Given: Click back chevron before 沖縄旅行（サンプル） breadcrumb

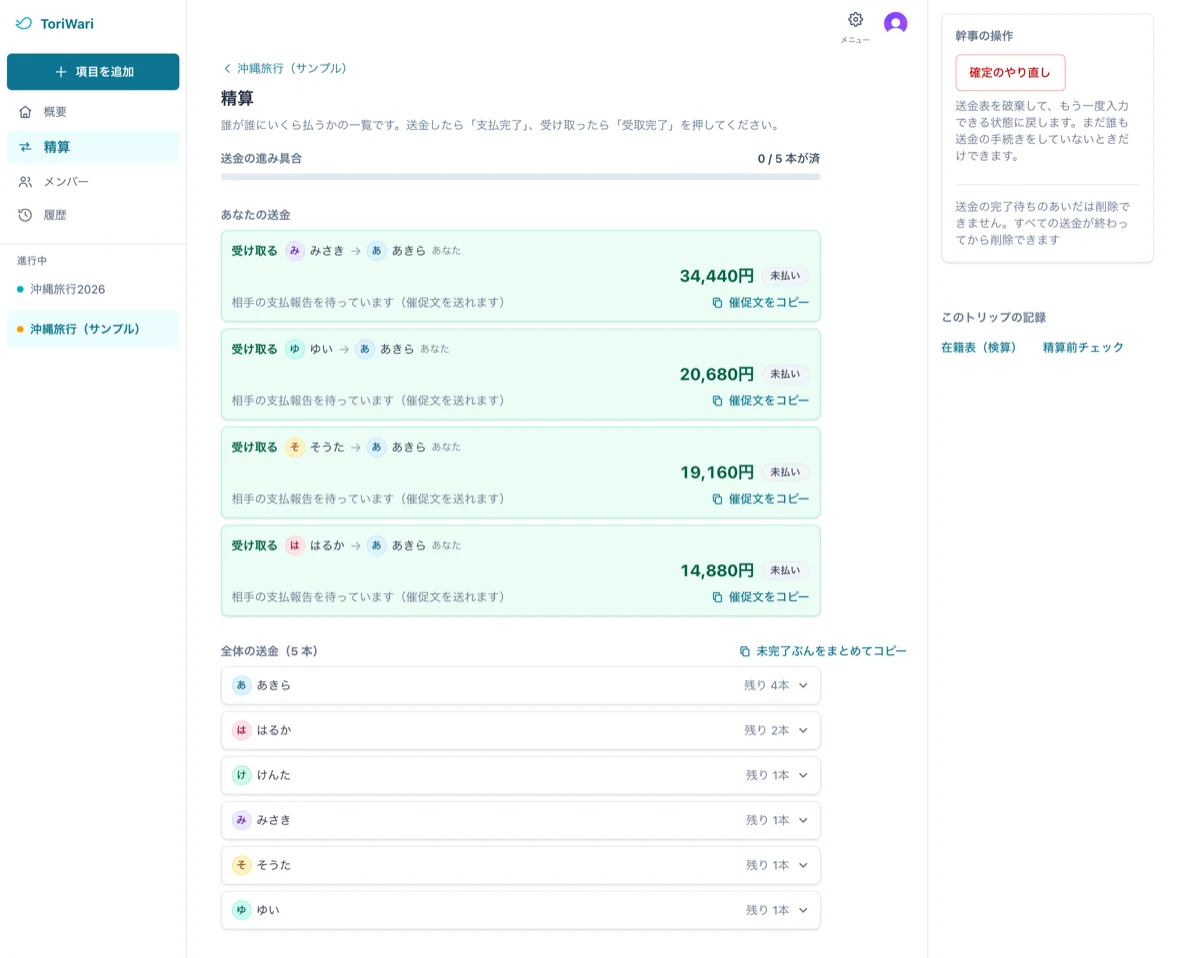Looking at the screenshot, I should (227, 69).
